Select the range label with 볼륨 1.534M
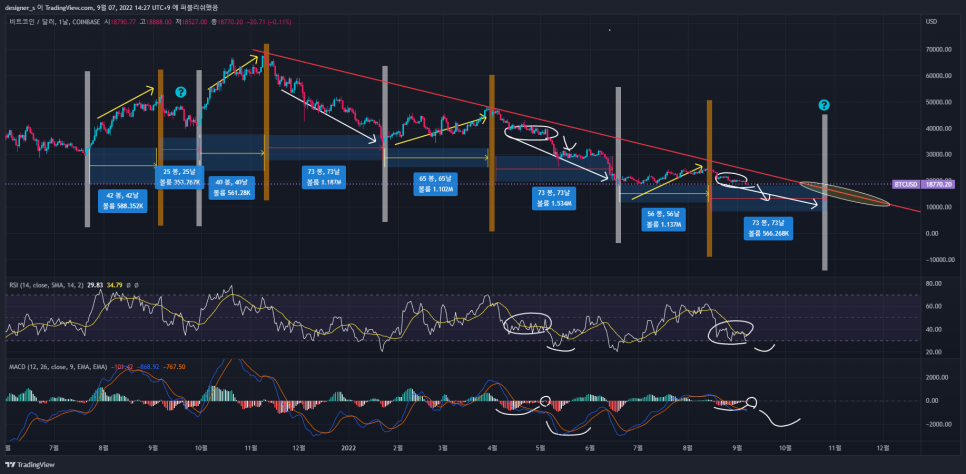 pyautogui.click(x=554, y=197)
